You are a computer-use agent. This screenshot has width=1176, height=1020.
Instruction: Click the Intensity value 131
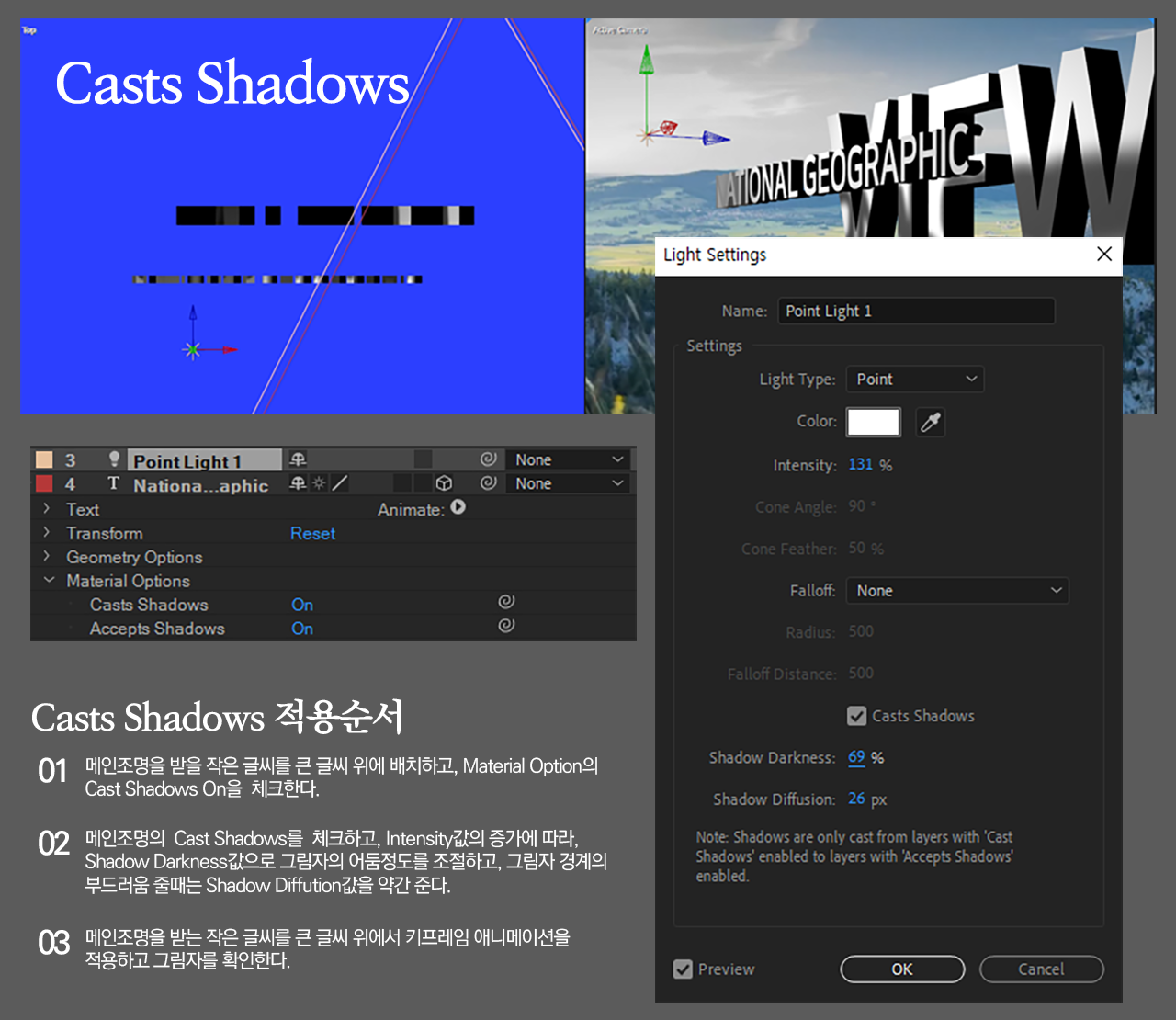click(860, 464)
